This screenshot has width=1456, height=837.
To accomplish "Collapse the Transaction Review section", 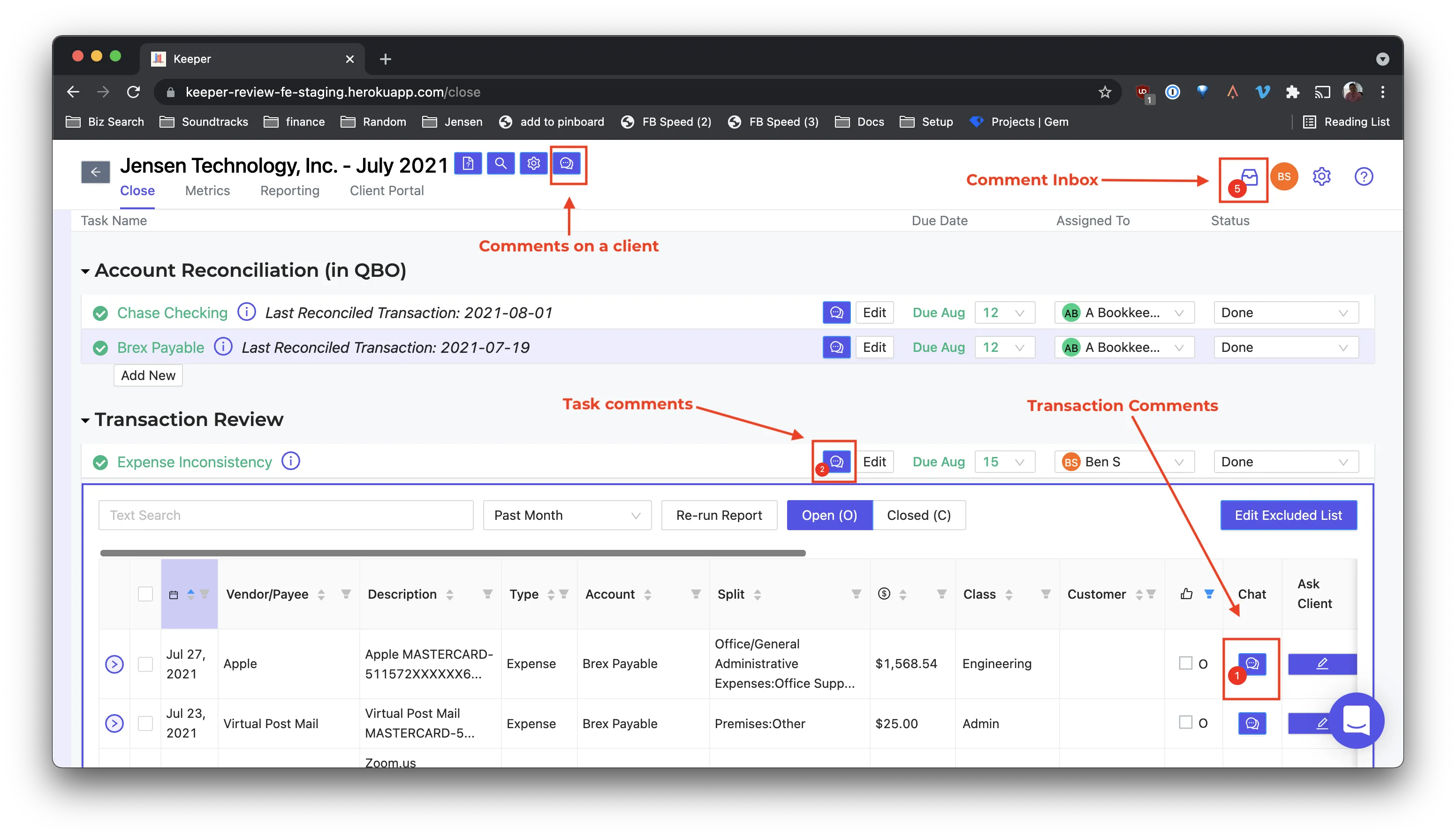I will pyautogui.click(x=85, y=420).
